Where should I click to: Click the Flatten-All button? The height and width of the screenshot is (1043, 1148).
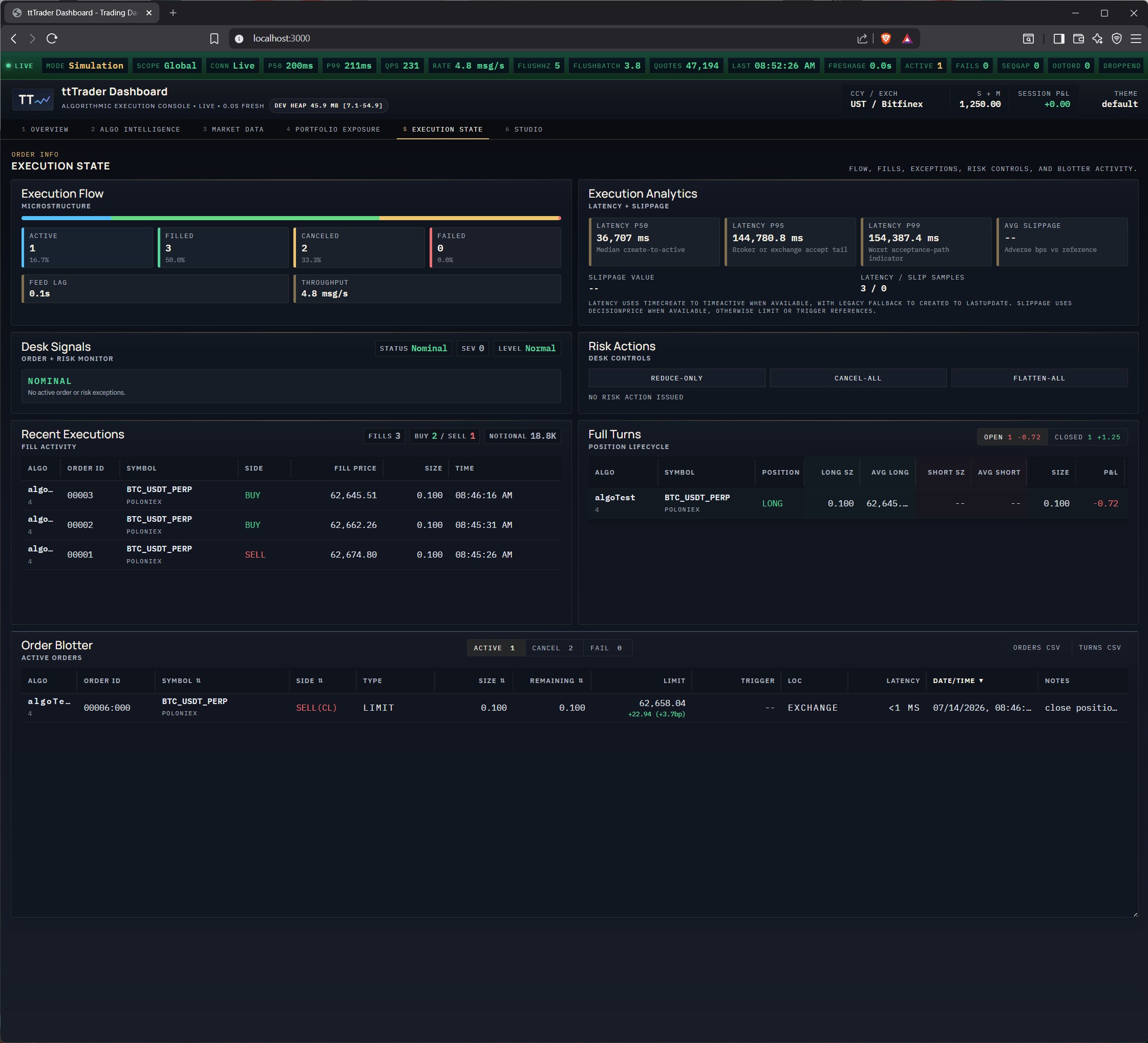1039,378
